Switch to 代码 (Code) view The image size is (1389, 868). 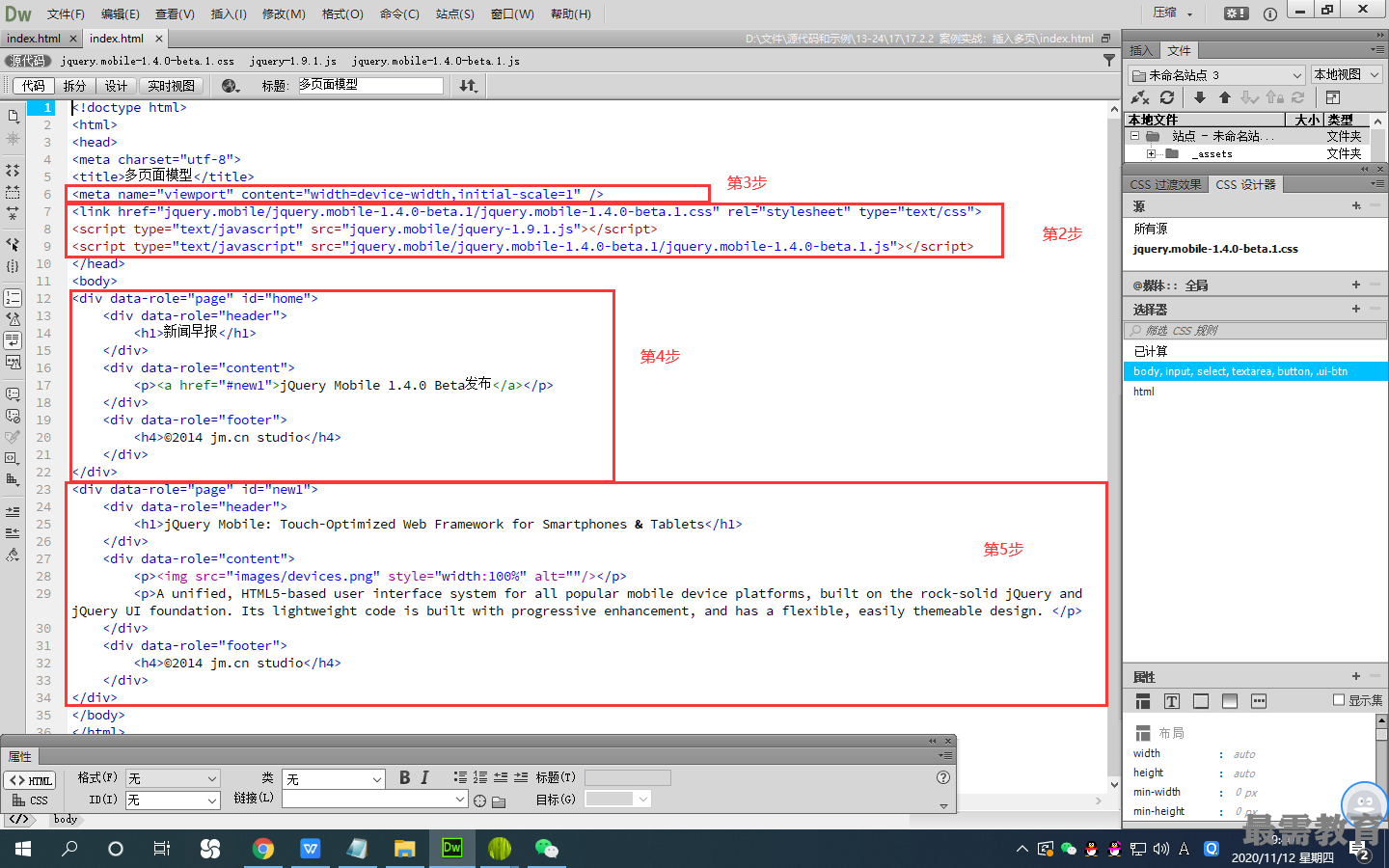[x=34, y=86]
